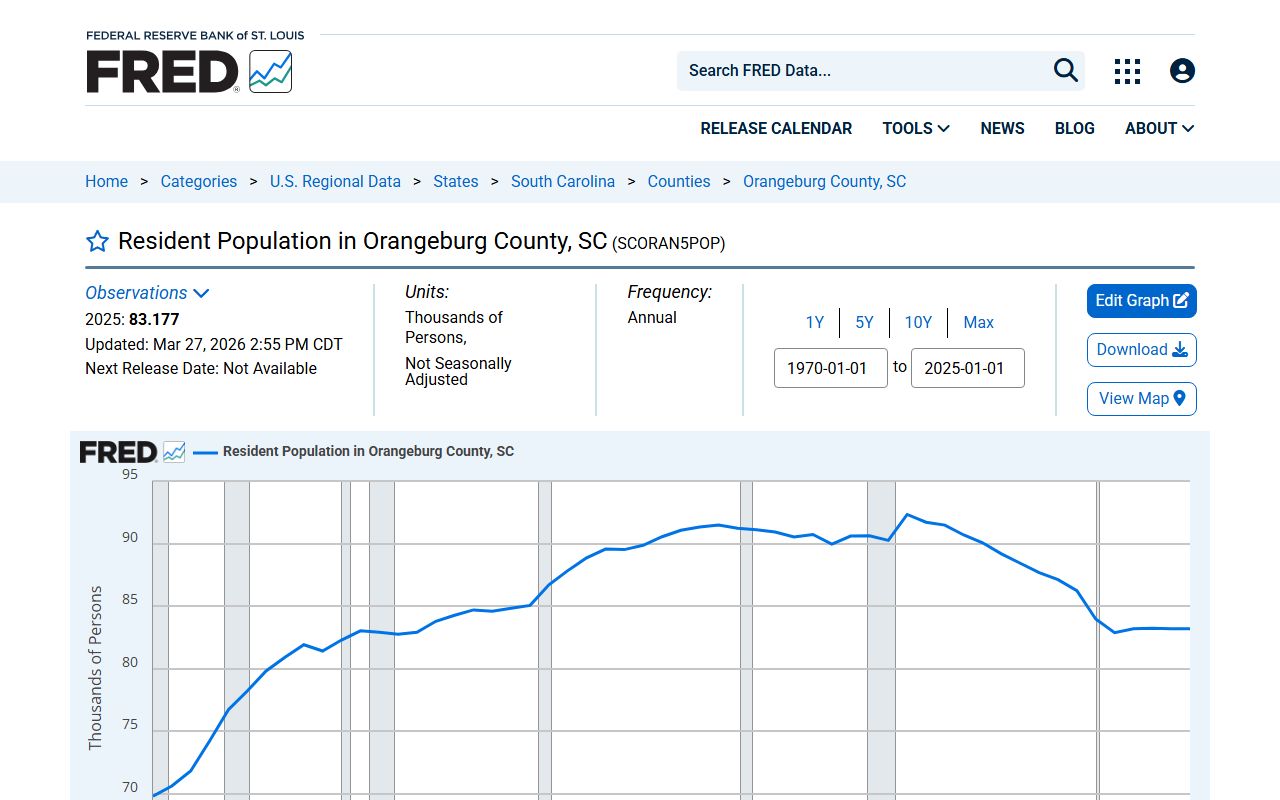Open the Orangeburg County, SC breadcrumb
This screenshot has height=800, width=1280.
pyautogui.click(x=825, y=181)
